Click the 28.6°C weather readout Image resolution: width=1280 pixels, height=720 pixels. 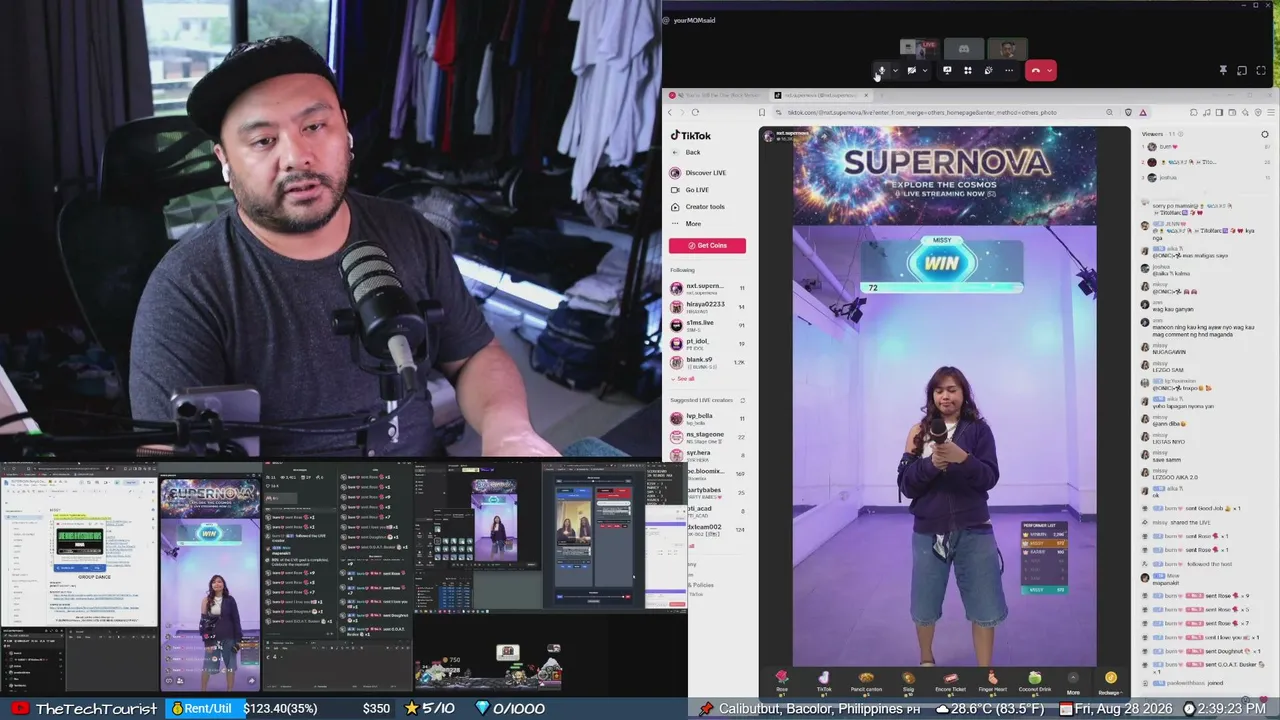click(992, 709)
